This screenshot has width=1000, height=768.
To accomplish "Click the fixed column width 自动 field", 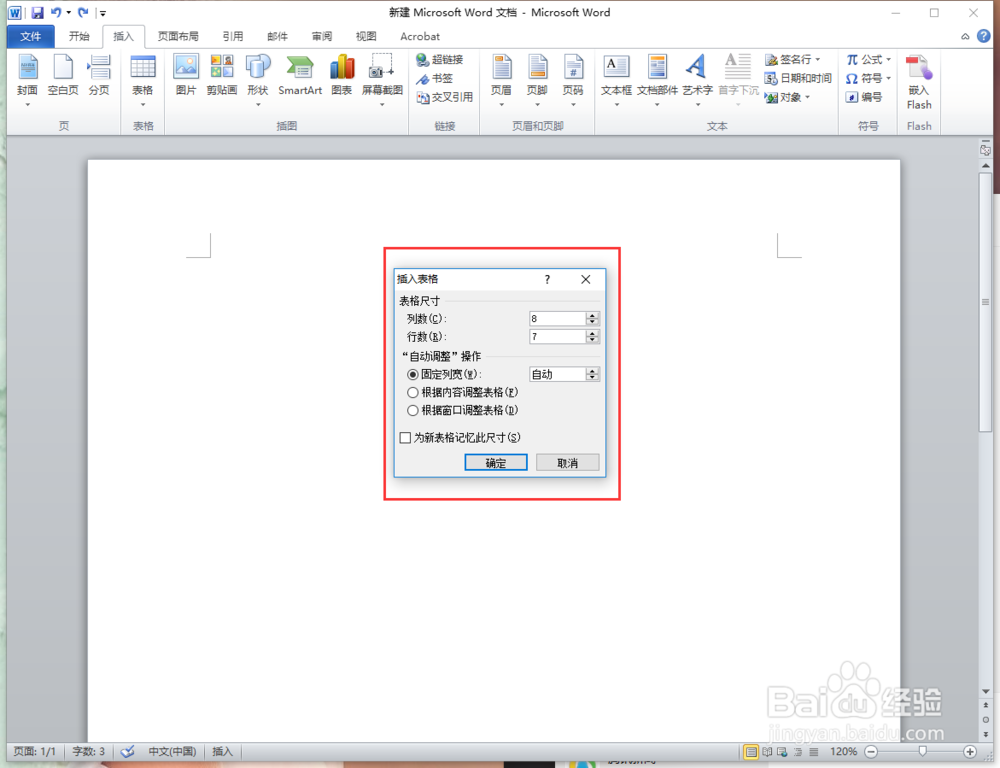I will click(557, 374).
